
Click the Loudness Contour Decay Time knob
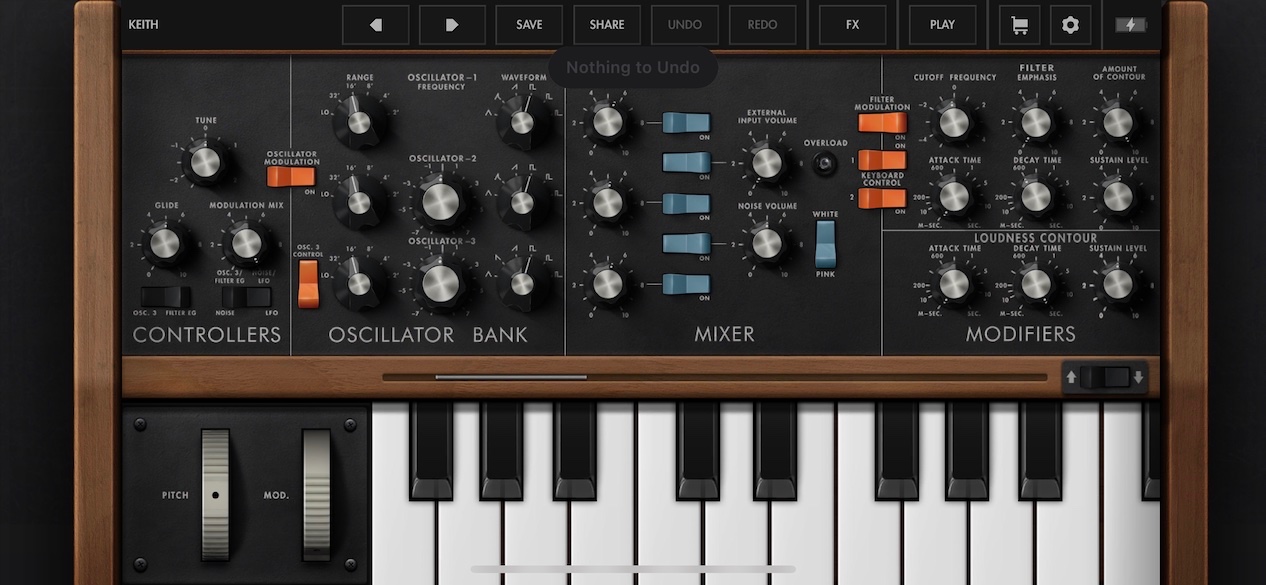pyautogui.click(x=1037, y=284)
